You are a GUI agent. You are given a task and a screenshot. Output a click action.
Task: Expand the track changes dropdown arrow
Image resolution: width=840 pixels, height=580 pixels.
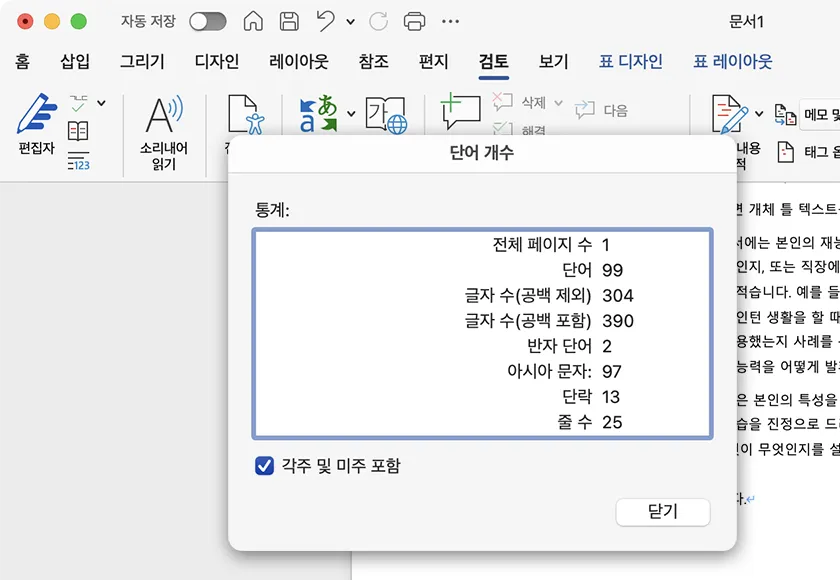click(x=759, y=114)
